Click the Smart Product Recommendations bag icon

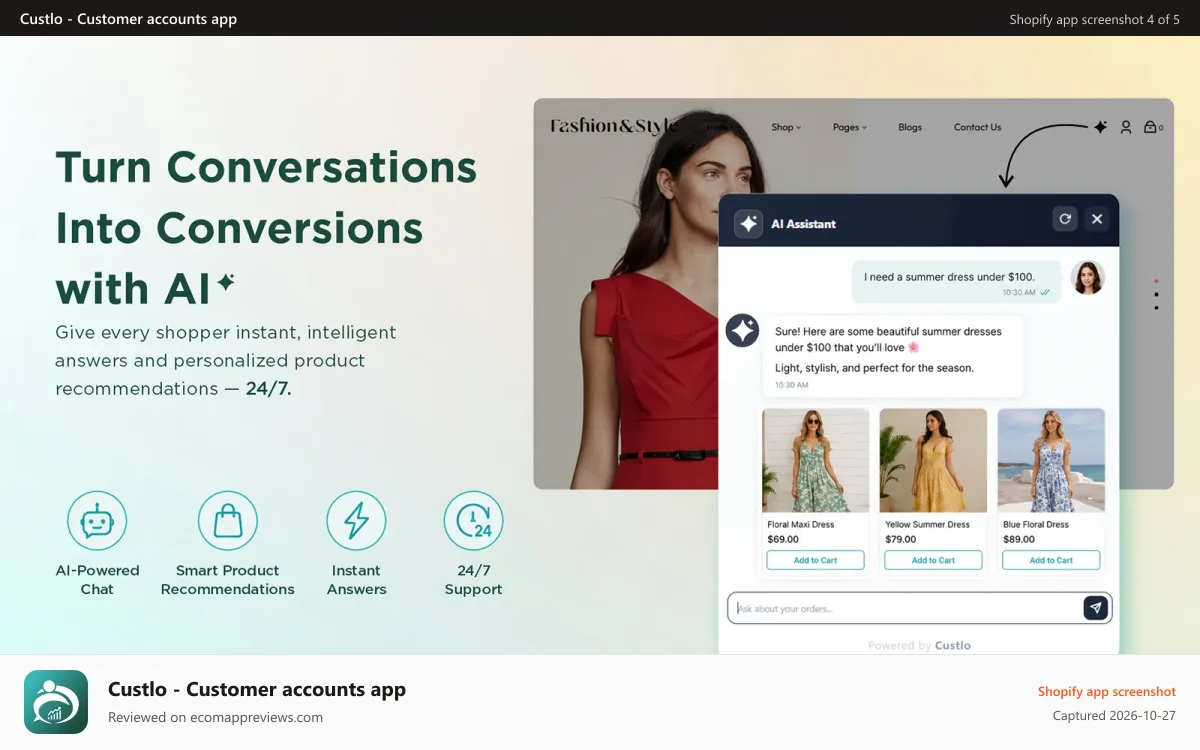click(228, 521)
